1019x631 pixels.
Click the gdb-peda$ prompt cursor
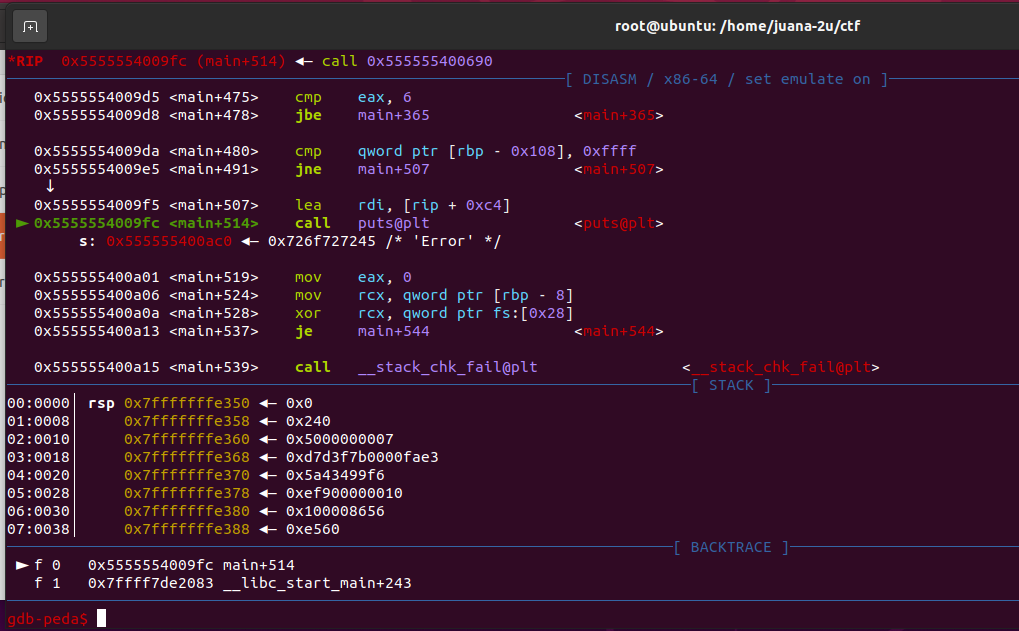(101, 619)
